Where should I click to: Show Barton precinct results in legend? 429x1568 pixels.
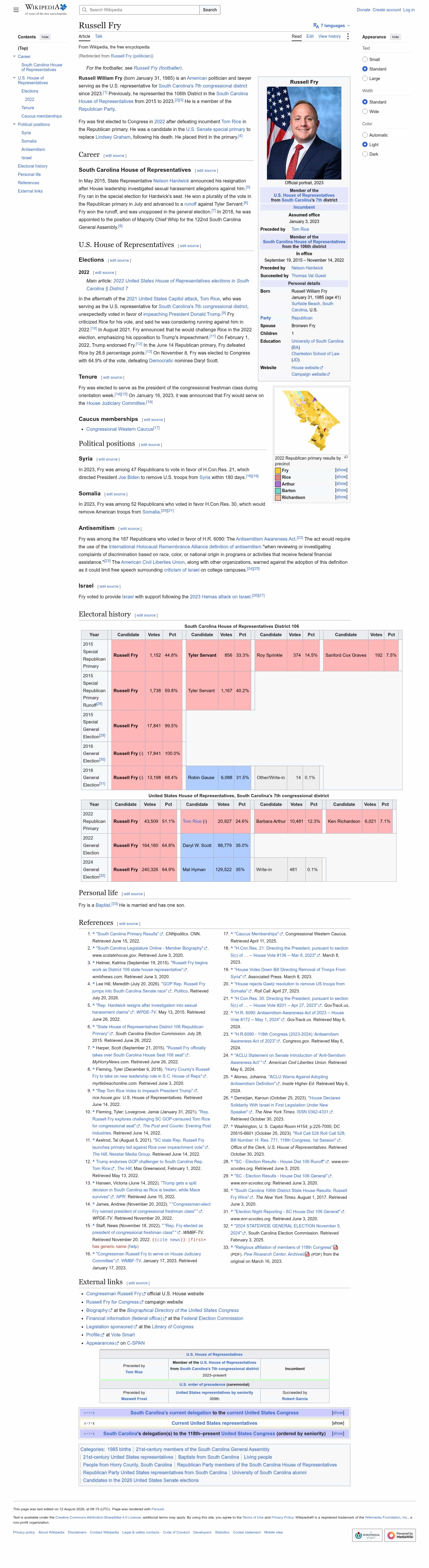pos(341,490)
